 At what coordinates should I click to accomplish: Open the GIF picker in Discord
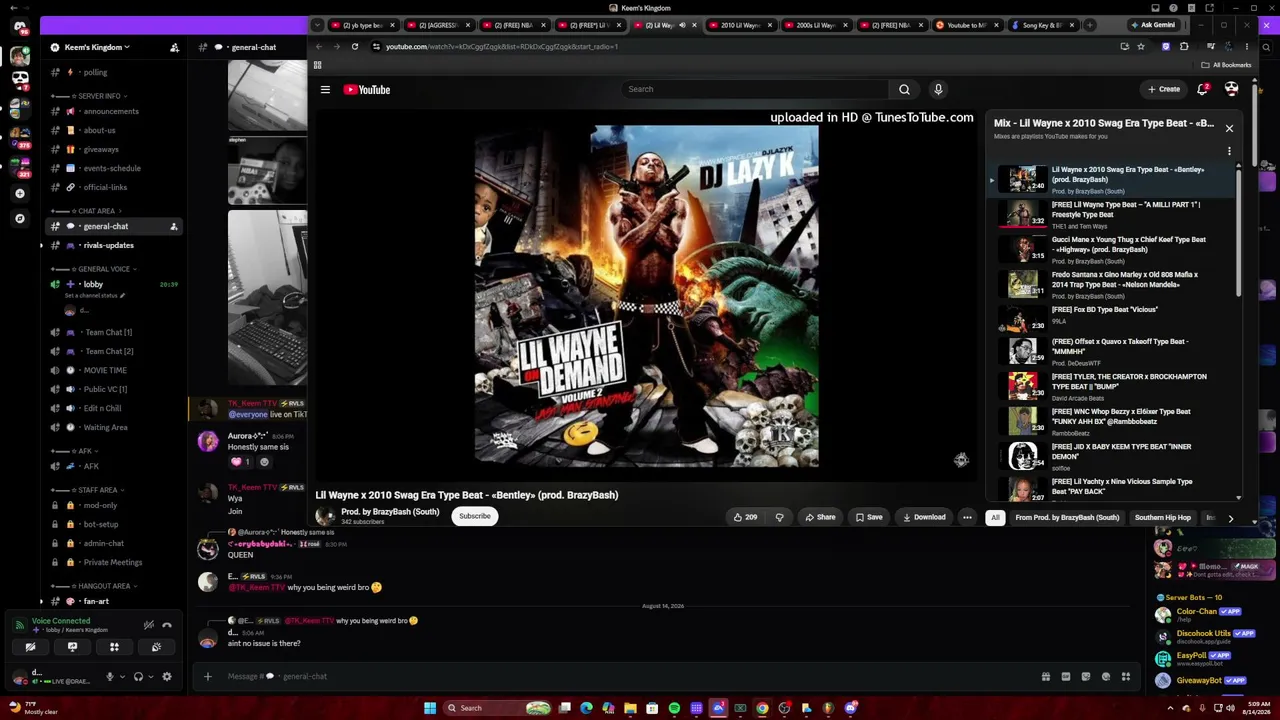[1066, 677]
